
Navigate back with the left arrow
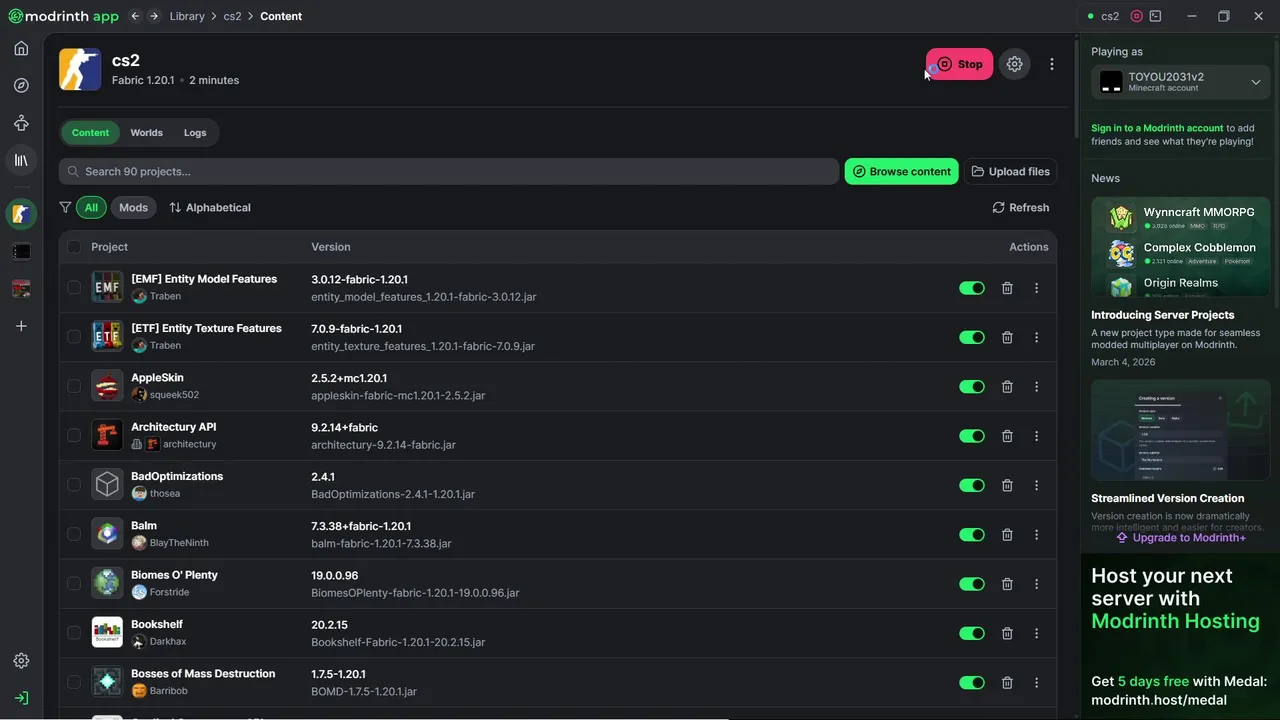click(135, 16)
